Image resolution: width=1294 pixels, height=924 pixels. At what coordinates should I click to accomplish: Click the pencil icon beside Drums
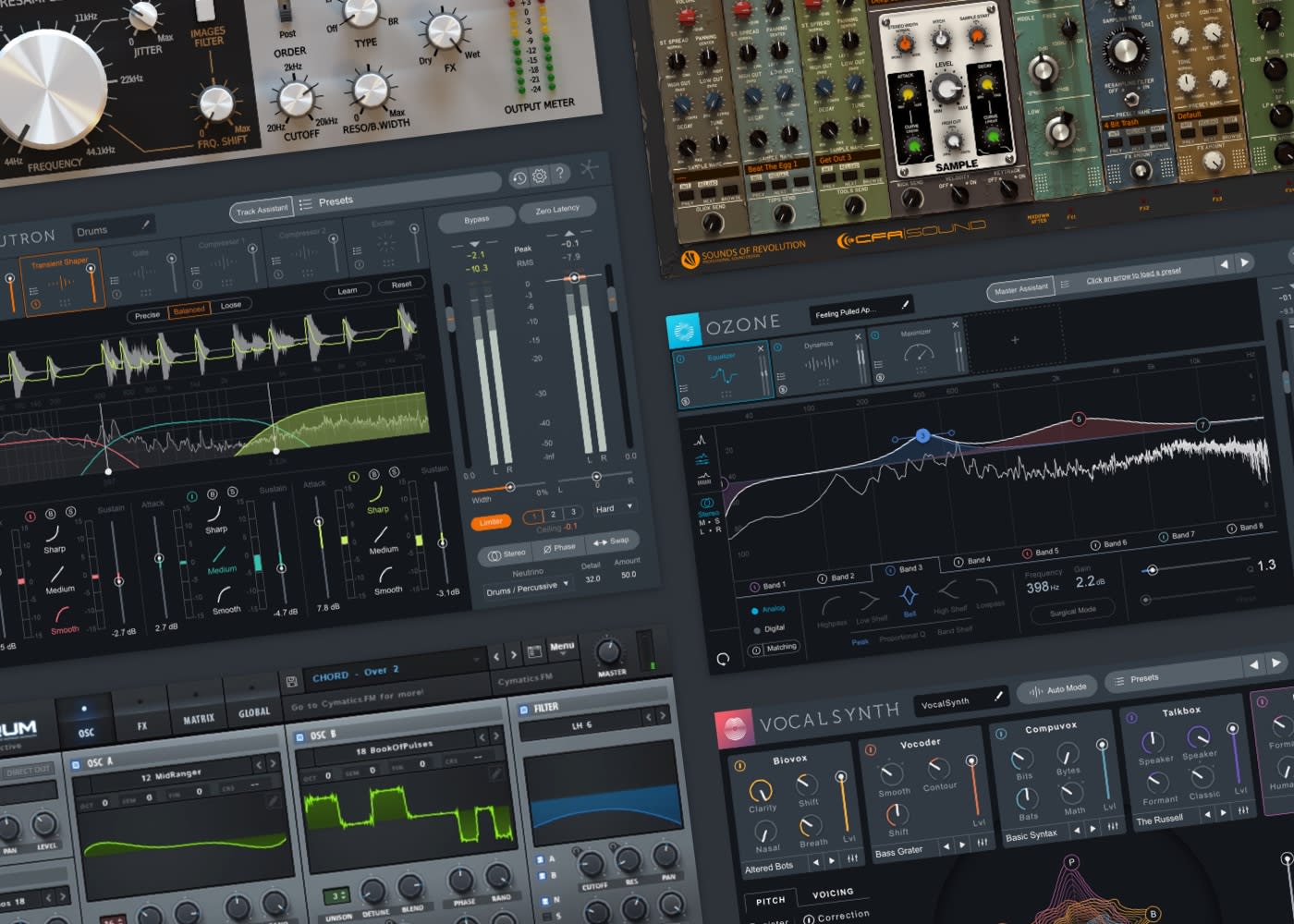pyautogui.click(x=146, y=225)
